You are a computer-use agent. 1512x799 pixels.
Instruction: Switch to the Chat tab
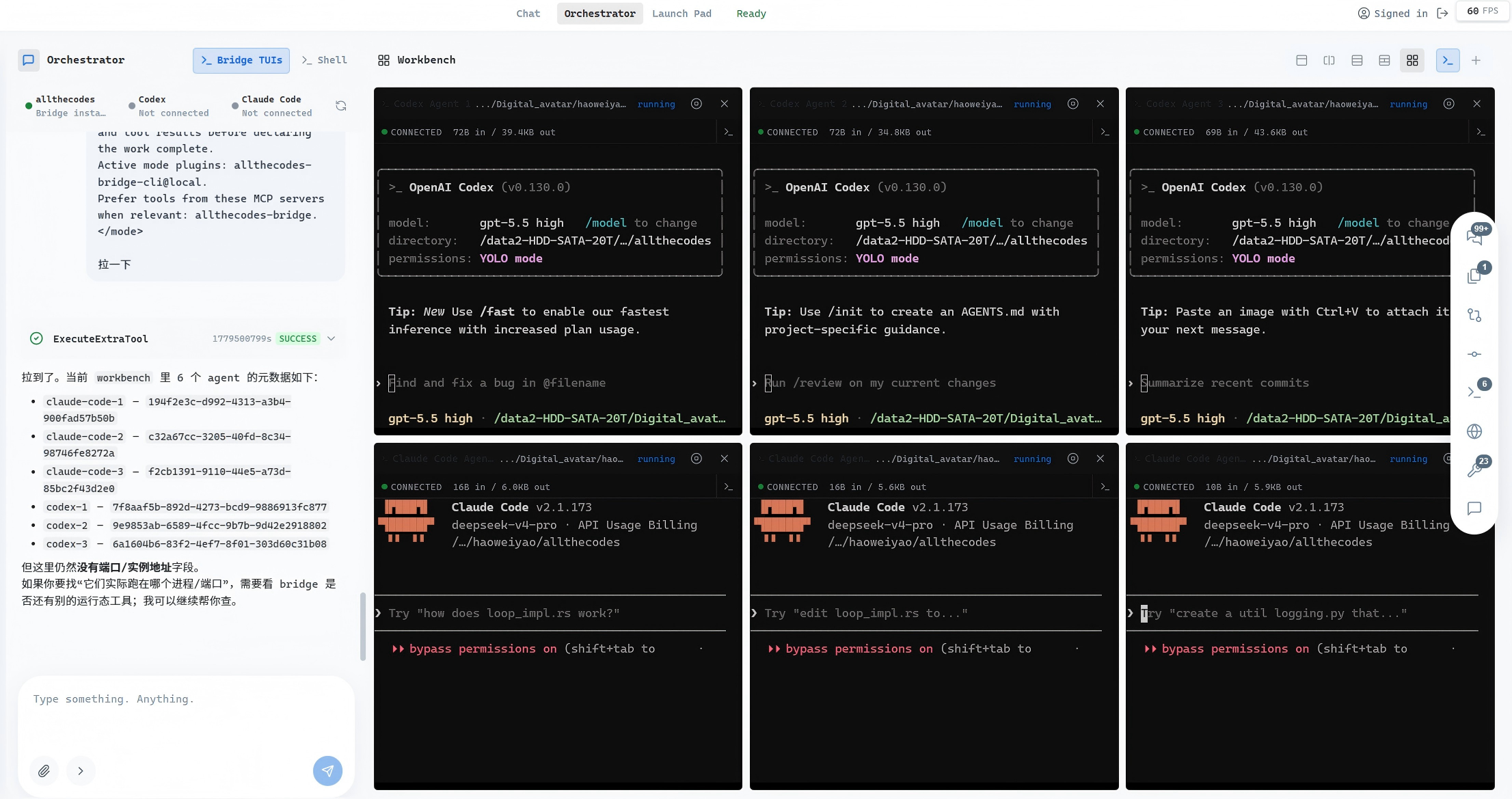coord(528,14)
